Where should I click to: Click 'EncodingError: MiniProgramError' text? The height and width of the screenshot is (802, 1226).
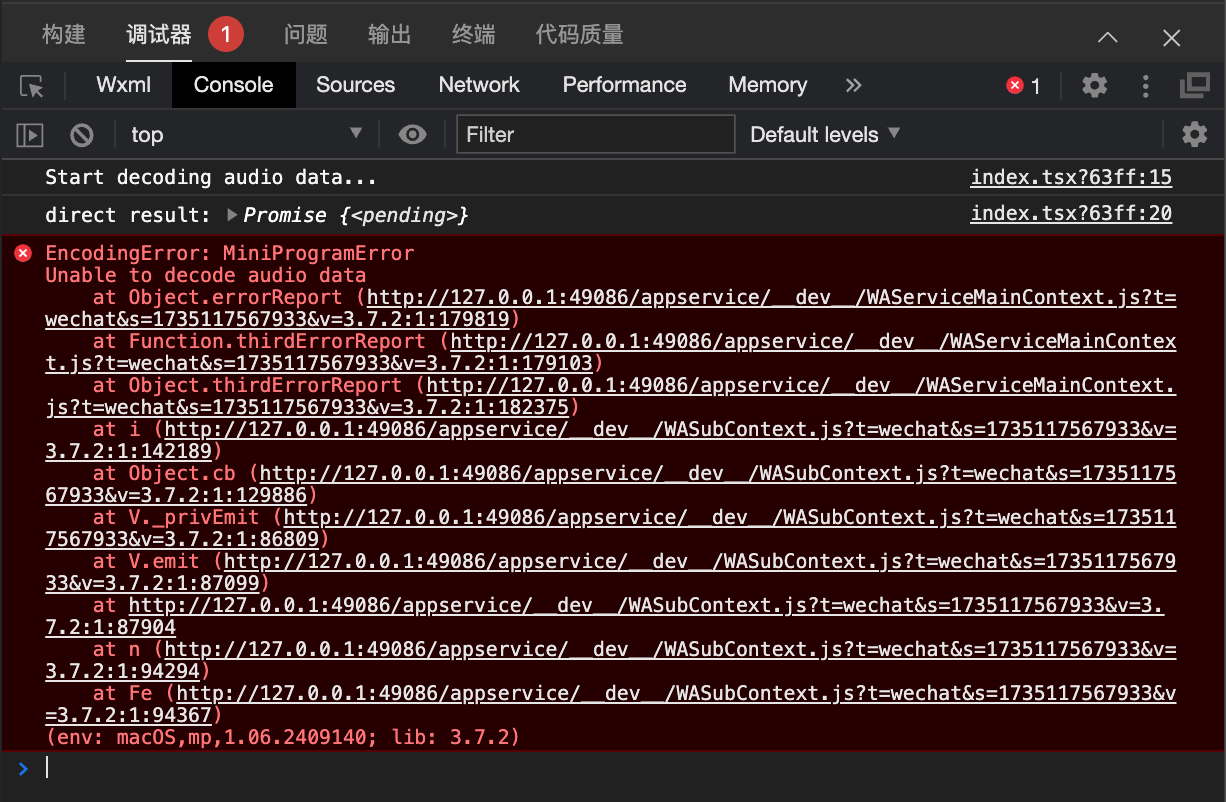(x=229, y=253)
